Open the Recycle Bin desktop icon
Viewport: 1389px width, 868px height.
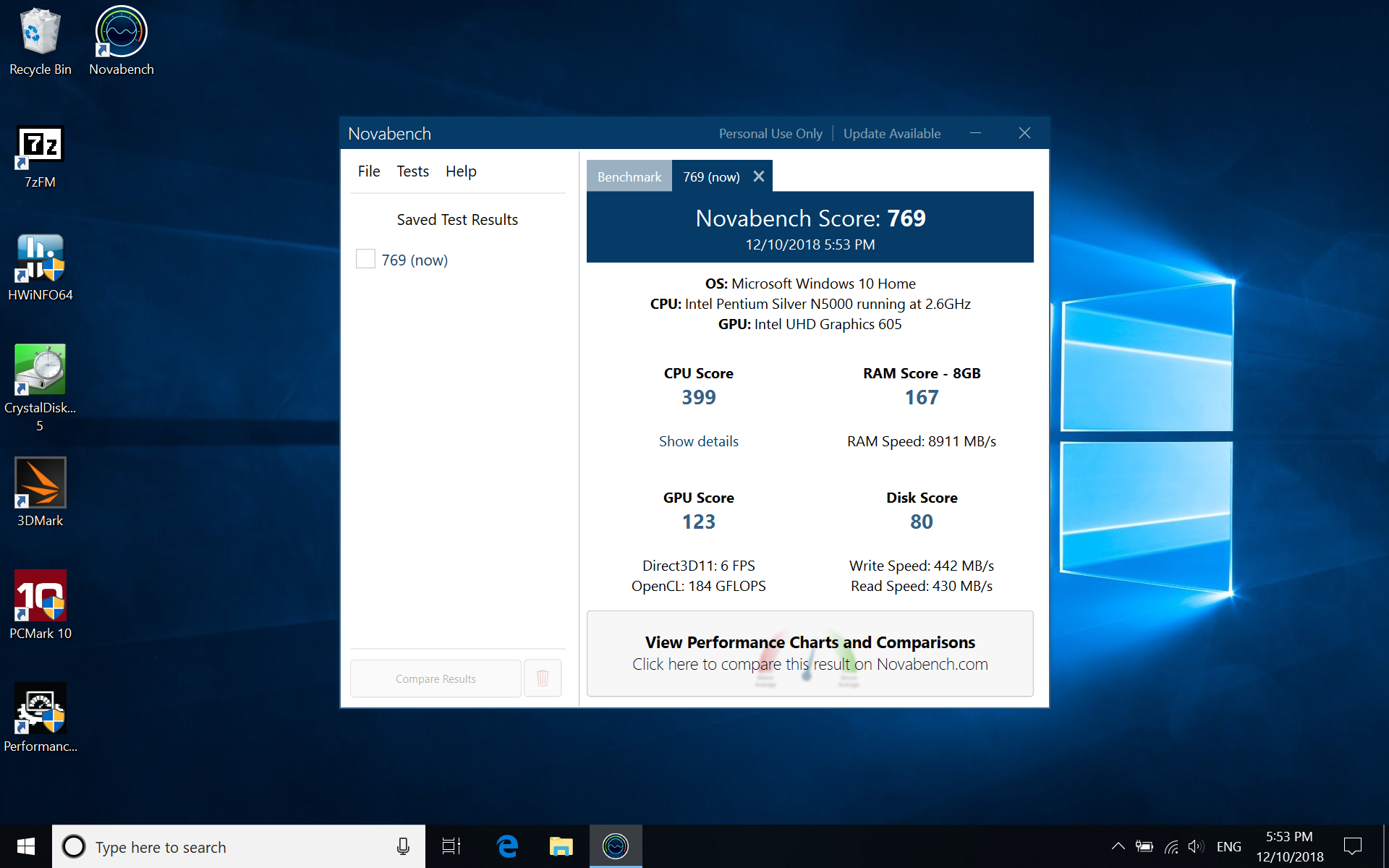(41, 42)
